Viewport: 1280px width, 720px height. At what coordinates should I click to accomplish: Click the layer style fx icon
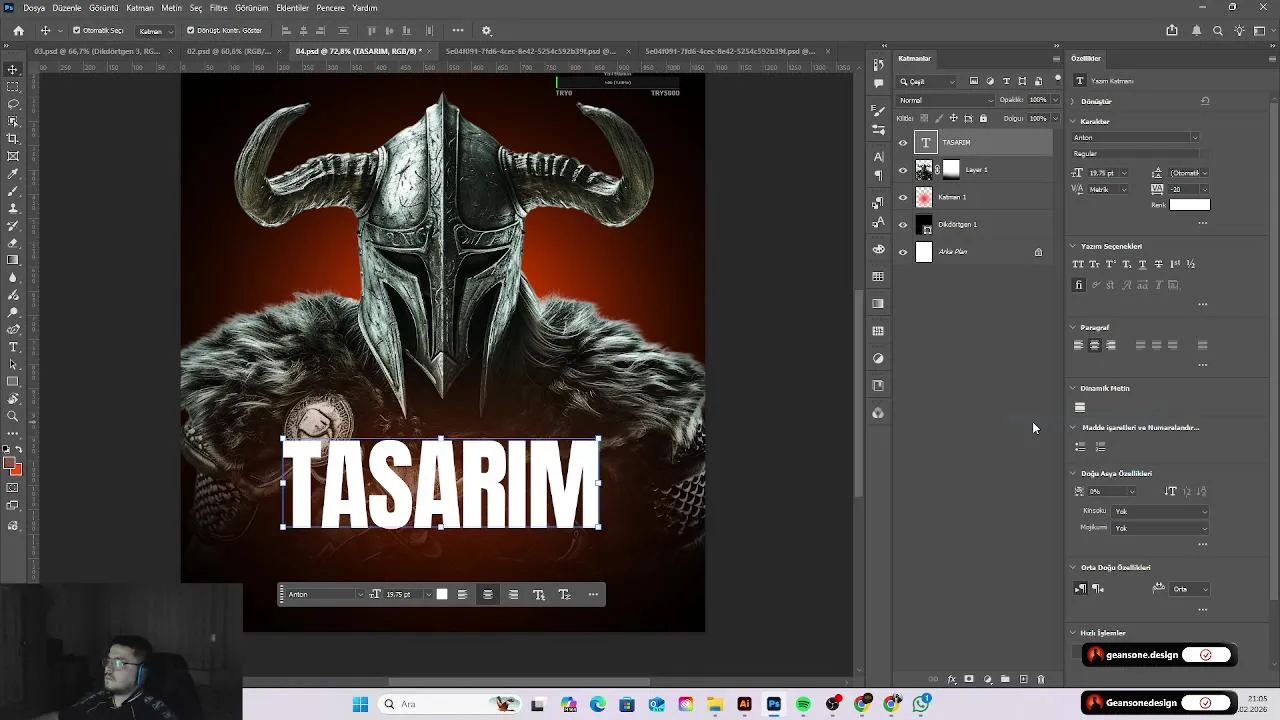pyautogui.click(x=951, y=680)
